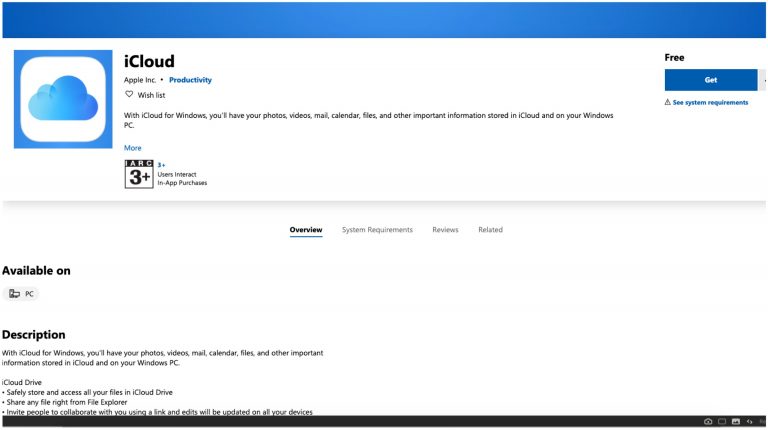Click the iCloud app logo image
This screenshot has width=768, height=430.
click(63, 100)
